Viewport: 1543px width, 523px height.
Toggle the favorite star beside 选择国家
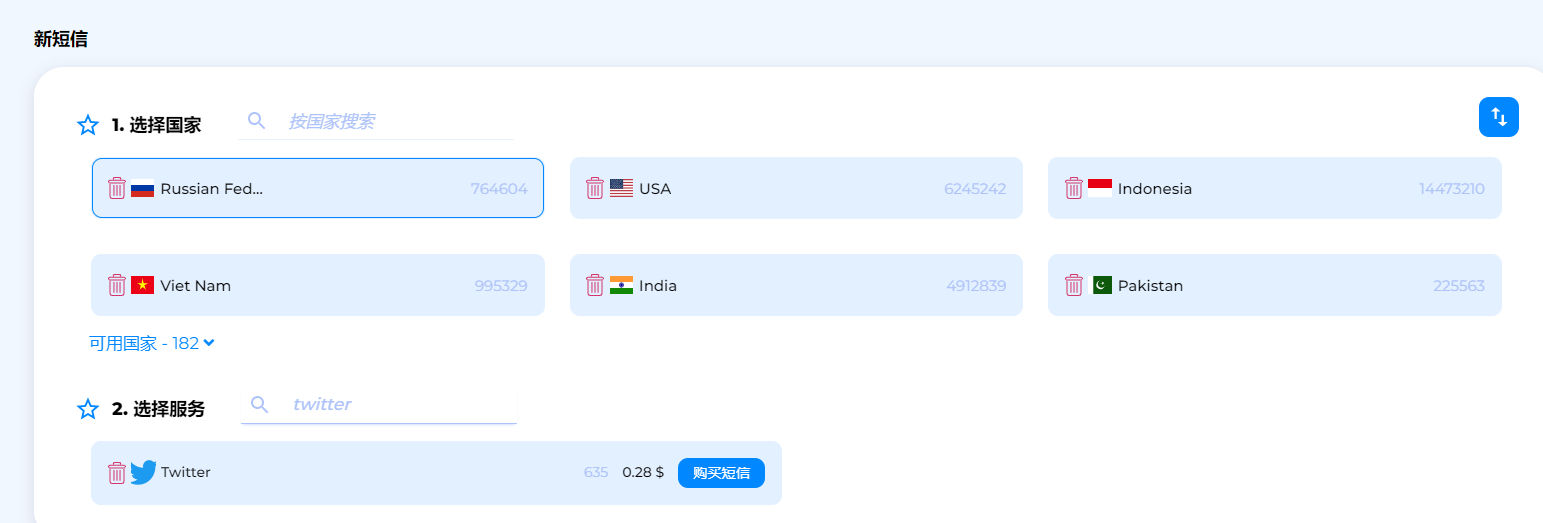click(88, 125)
